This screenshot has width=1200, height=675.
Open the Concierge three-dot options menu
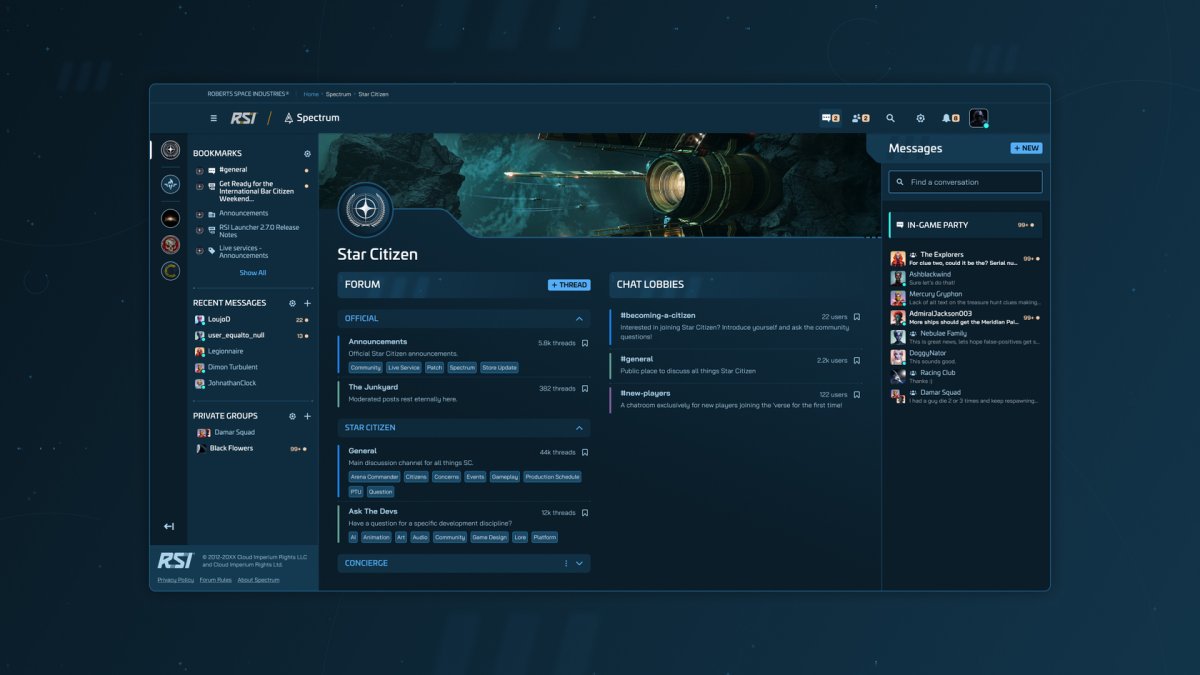pos(566,563)
